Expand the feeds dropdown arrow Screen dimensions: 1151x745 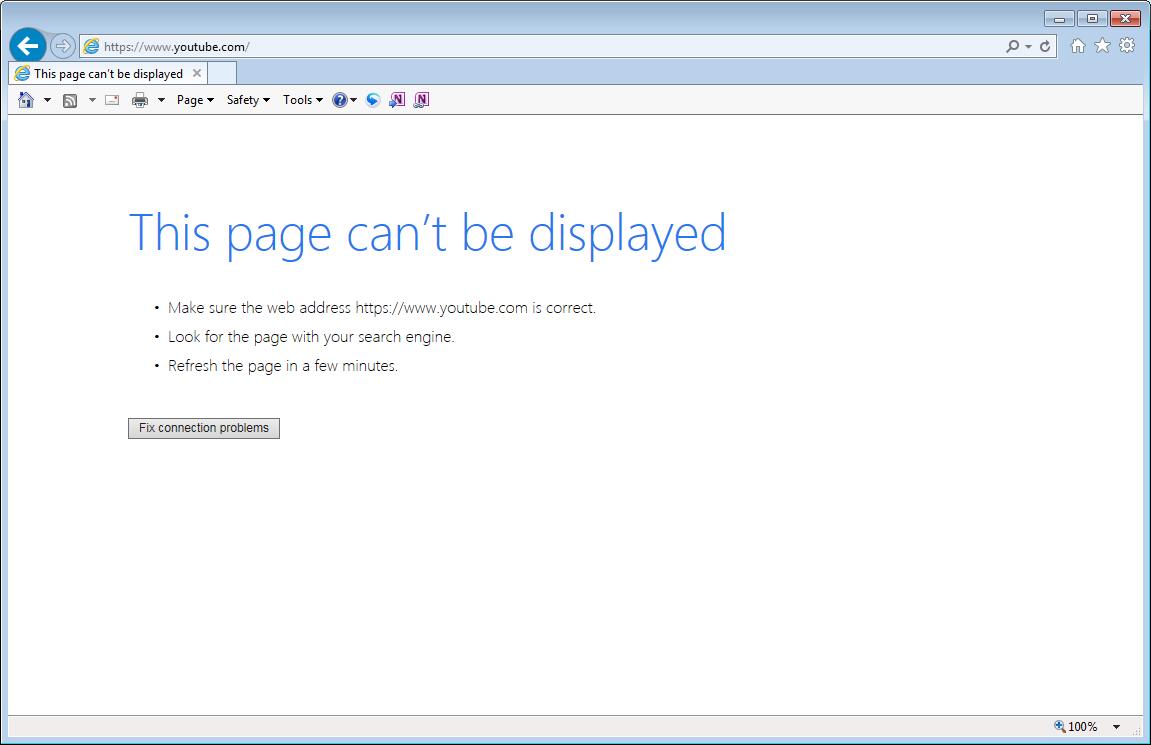[x=92, y=100]
